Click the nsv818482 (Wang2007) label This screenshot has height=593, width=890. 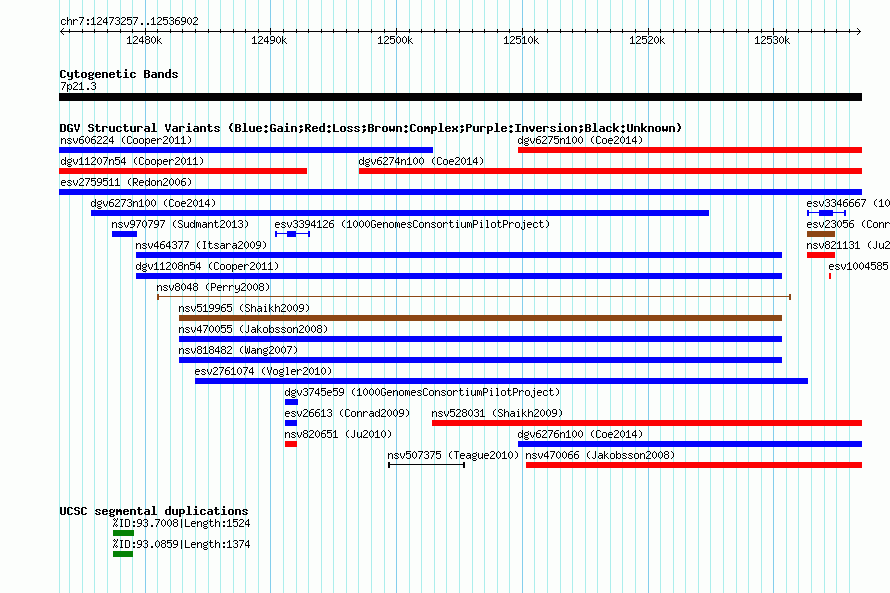[238, 350]
